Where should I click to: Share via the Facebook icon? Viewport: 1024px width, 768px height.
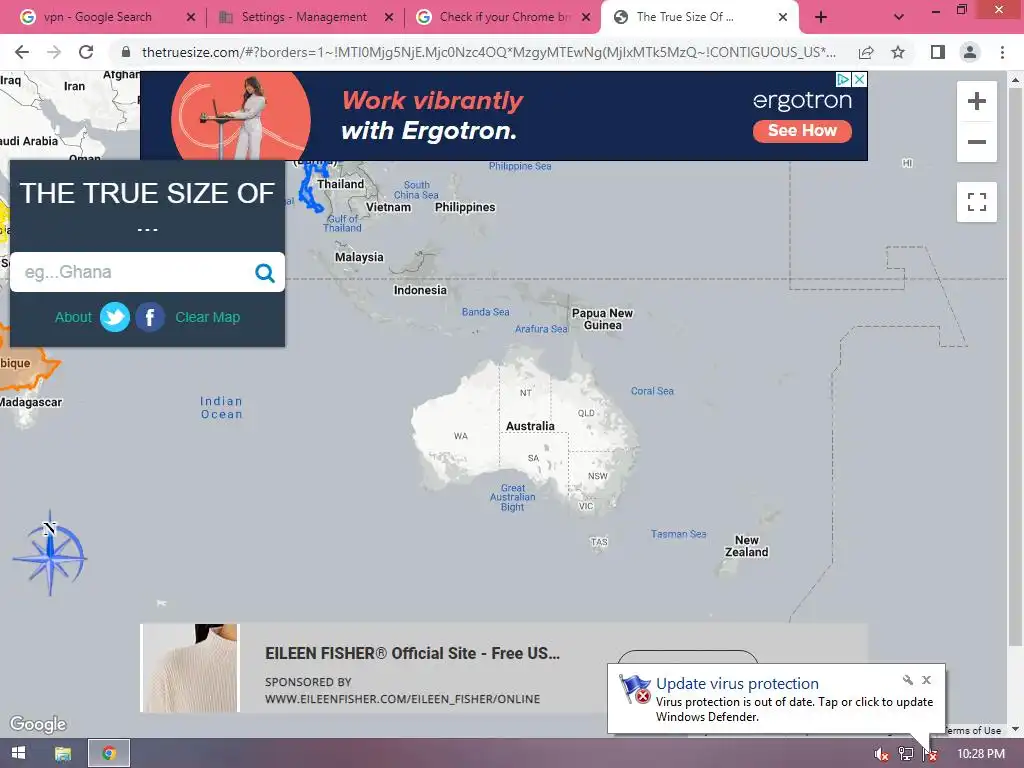click(150, 317)
